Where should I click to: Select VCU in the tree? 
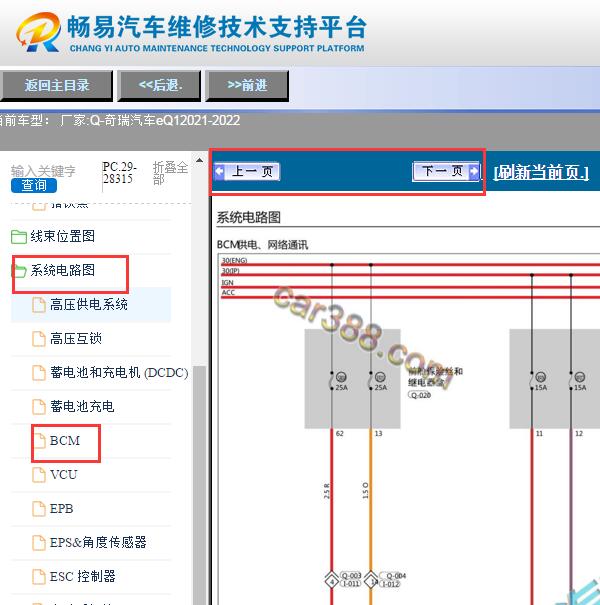[64, 475]
